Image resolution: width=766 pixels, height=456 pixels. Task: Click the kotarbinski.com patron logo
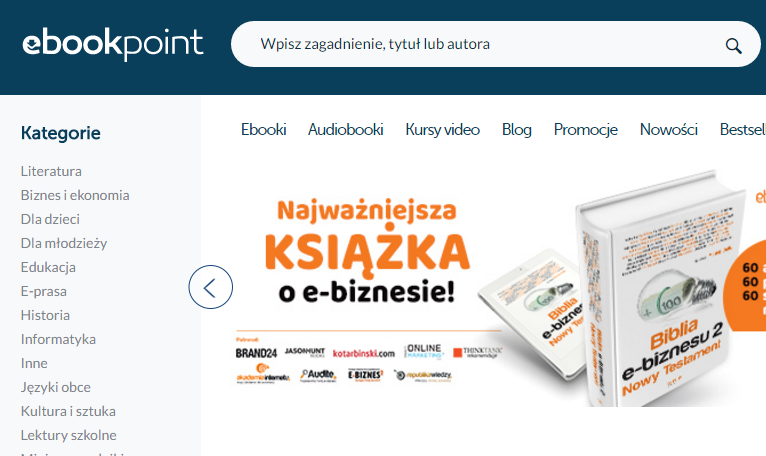click(x=363, y=353)
